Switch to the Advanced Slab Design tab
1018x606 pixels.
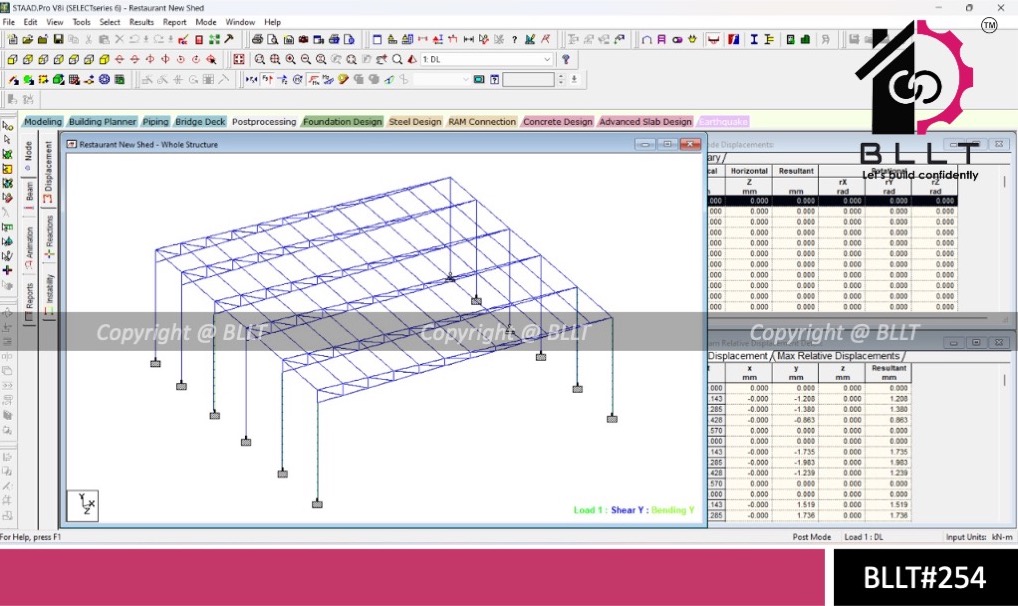coord(645,121)
